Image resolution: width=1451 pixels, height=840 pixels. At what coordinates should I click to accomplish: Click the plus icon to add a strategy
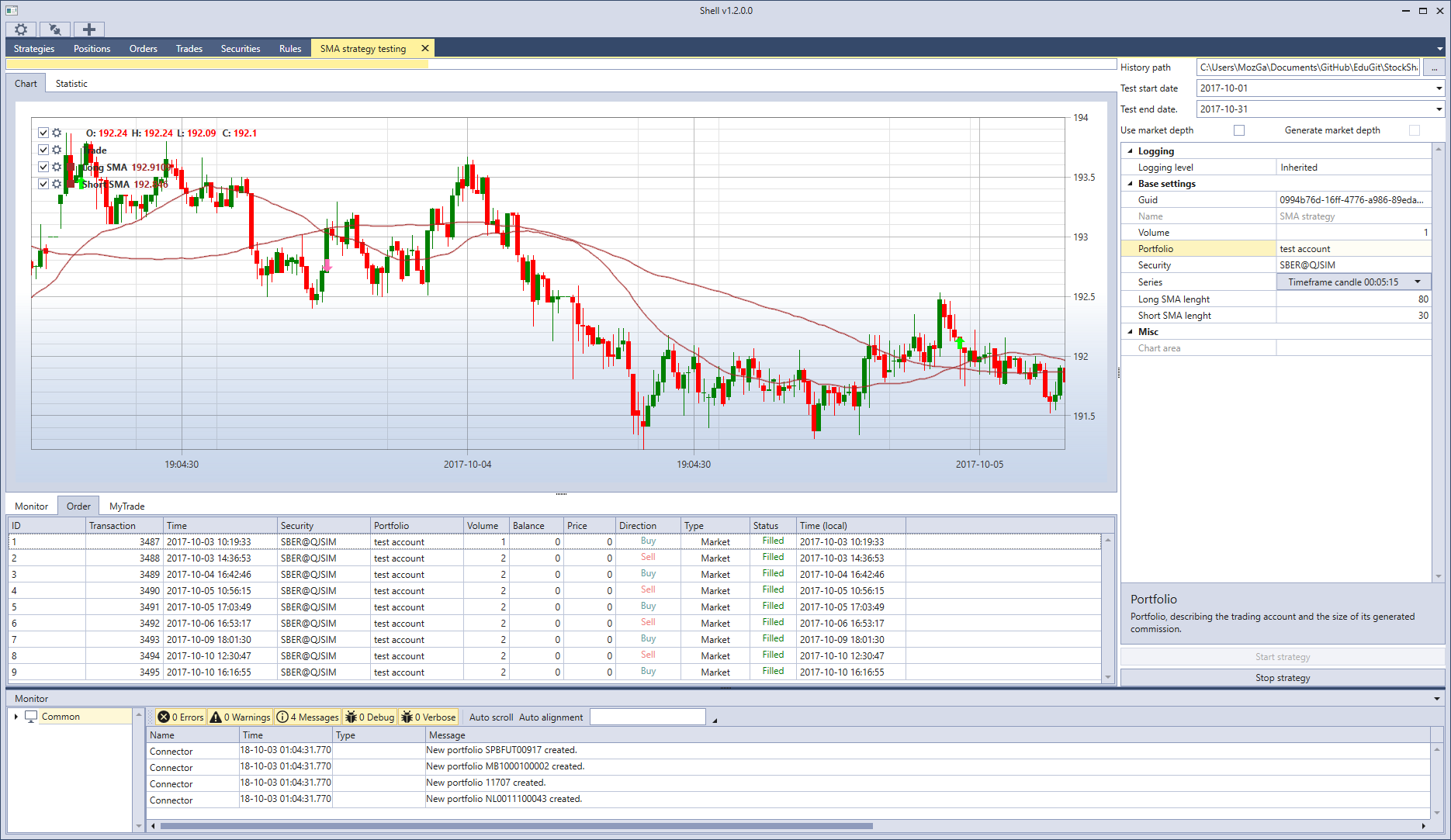tap(89, 29)
